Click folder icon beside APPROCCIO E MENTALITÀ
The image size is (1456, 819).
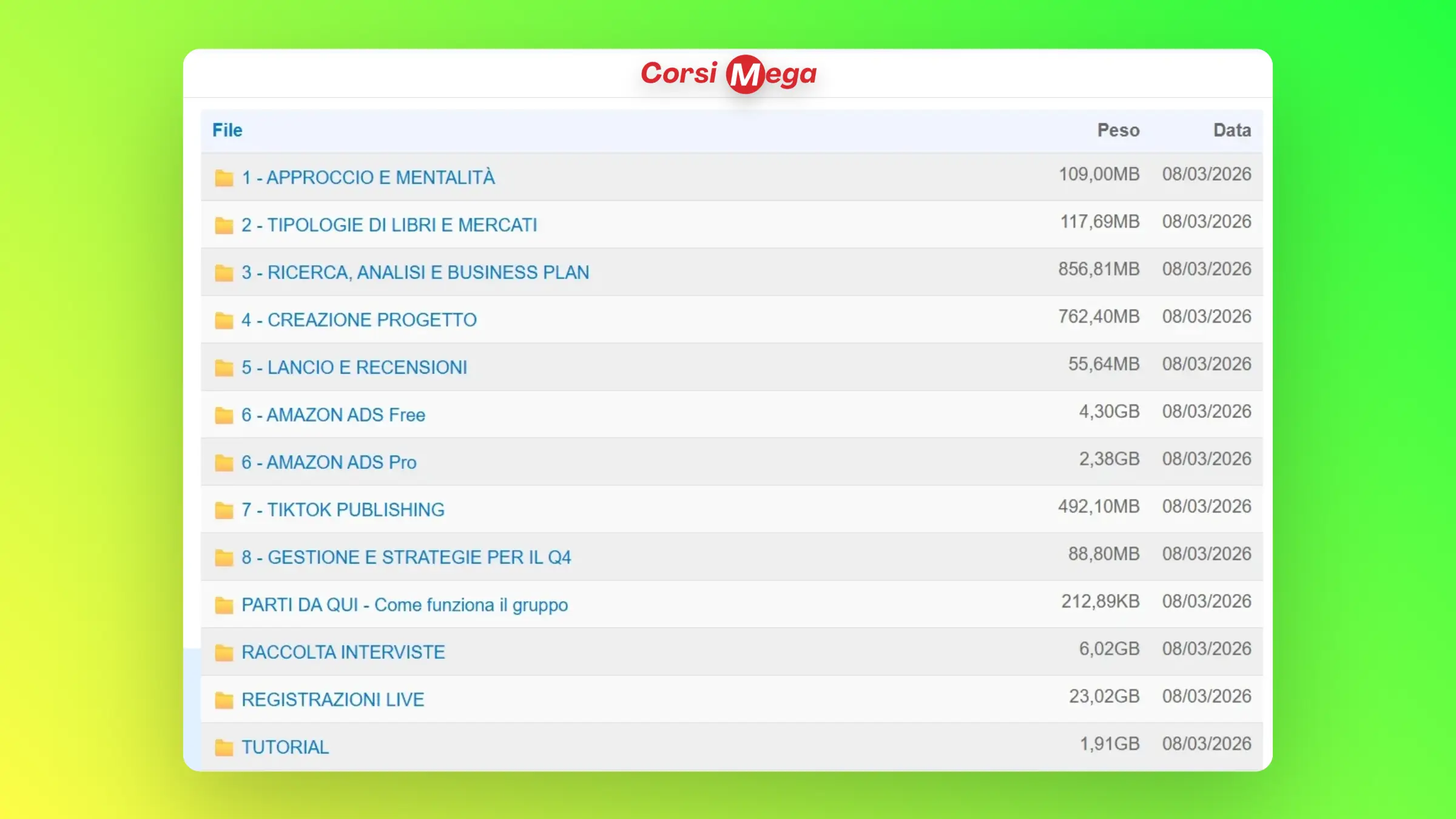[x=224, y=178]
